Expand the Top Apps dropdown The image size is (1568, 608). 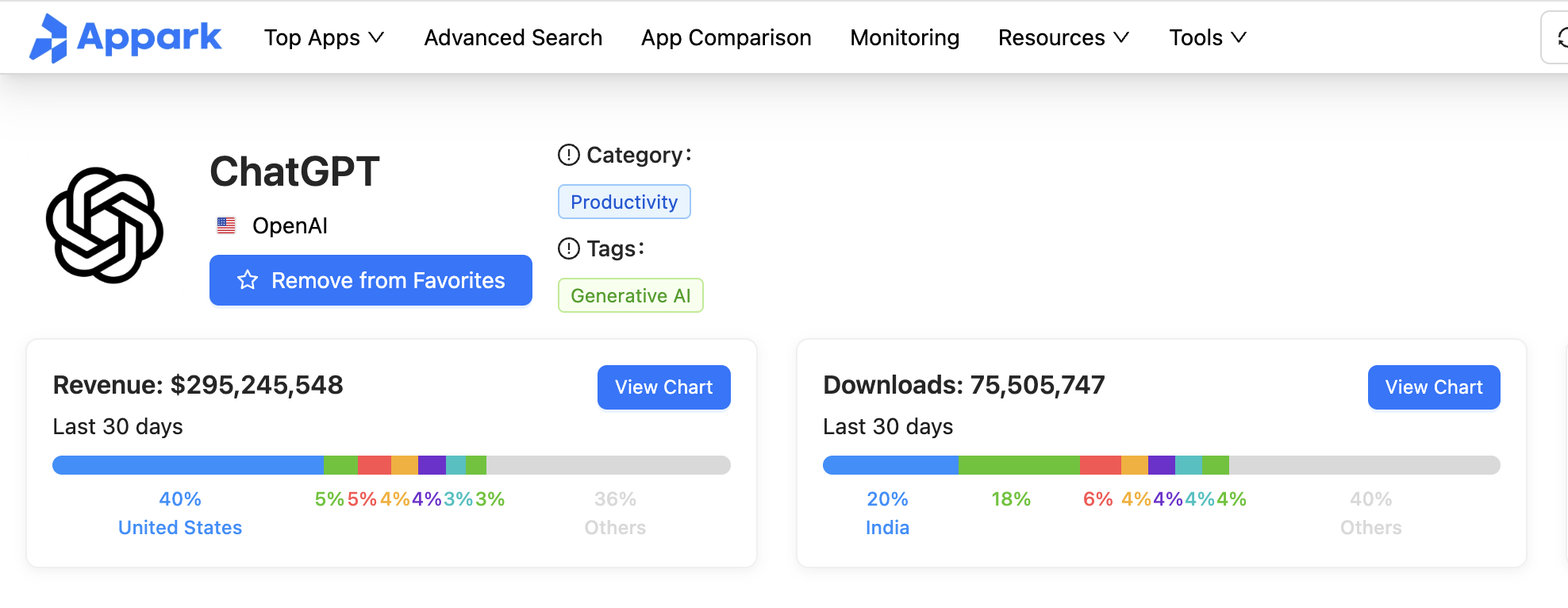click(x=324, y=37)
